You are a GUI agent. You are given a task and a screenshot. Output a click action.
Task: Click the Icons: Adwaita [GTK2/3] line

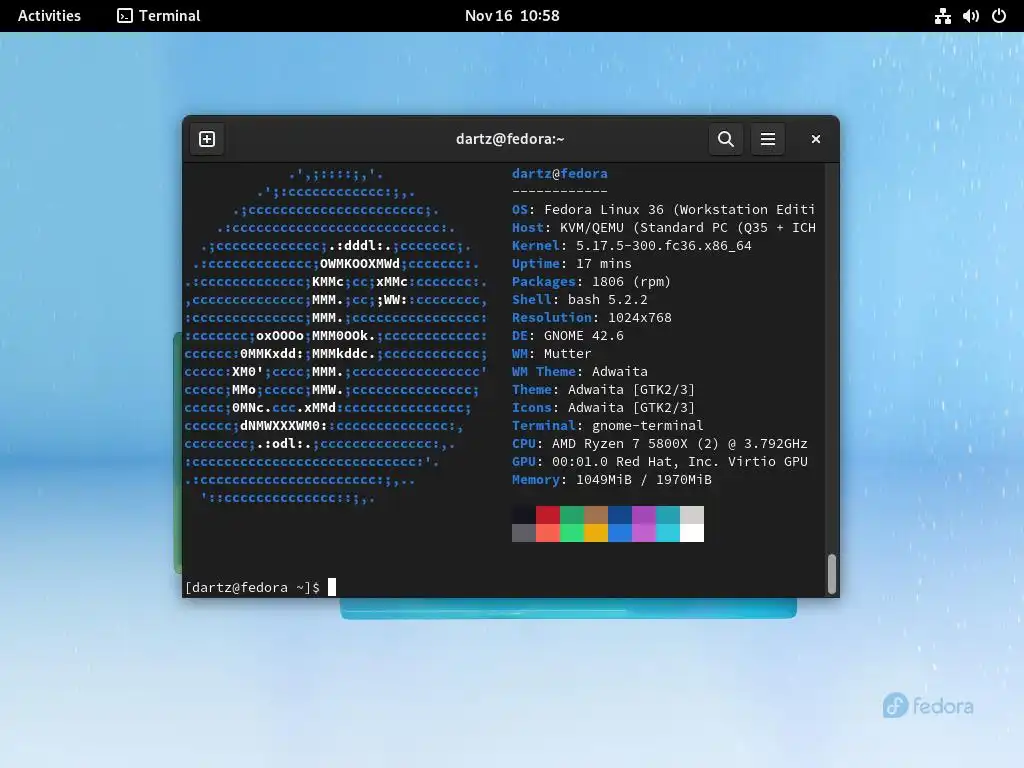(603, 408)
